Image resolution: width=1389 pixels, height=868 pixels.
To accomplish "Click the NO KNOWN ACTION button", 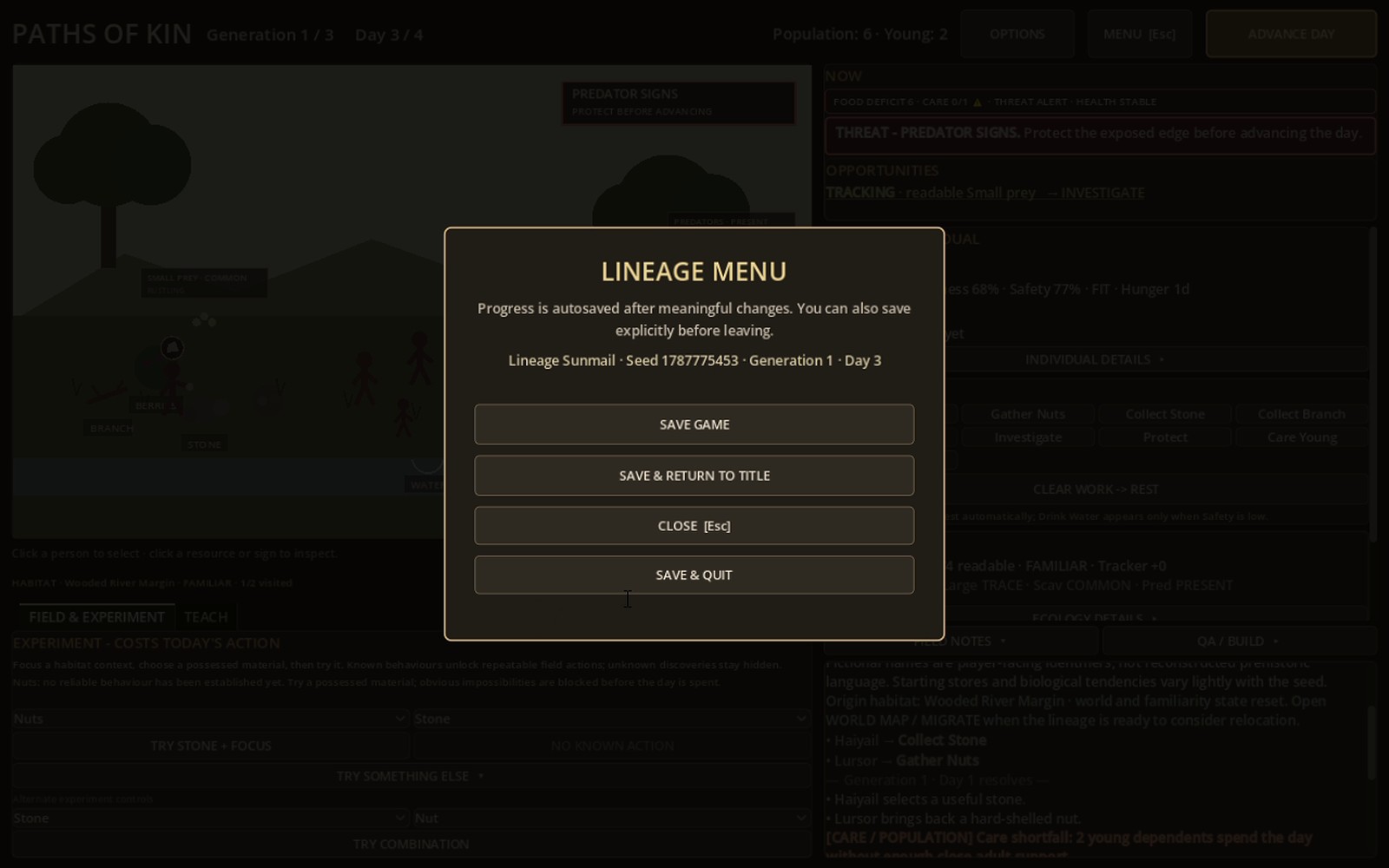I will coord(612,746).
